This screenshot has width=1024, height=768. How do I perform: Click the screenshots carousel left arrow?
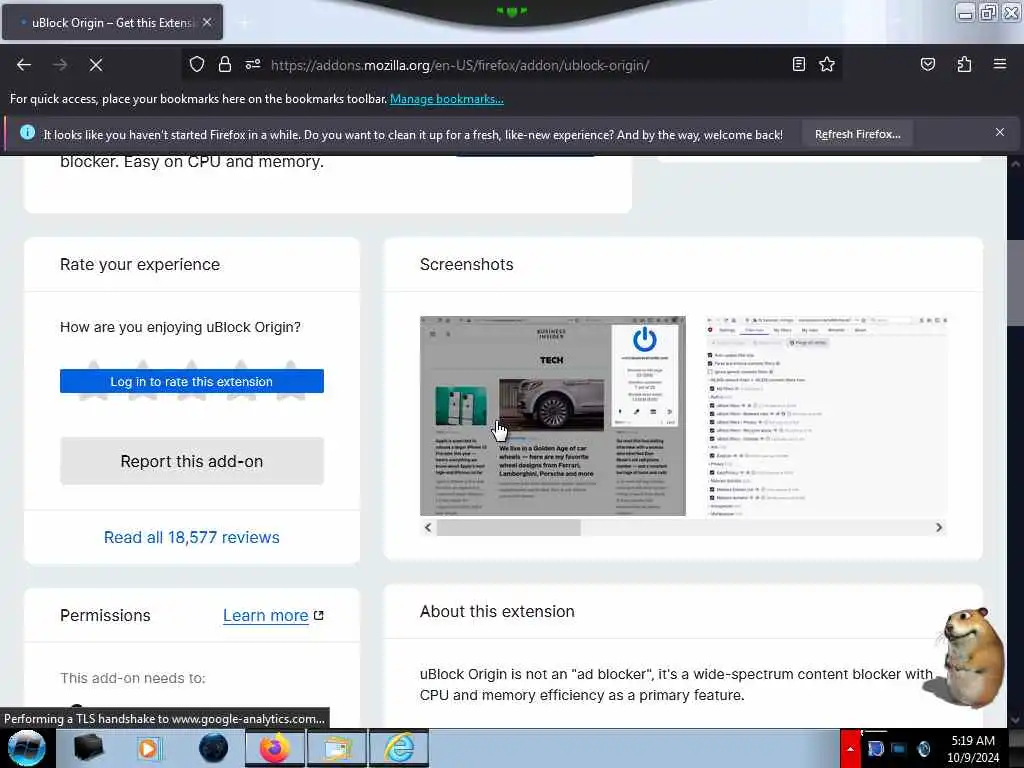[428, 528]
